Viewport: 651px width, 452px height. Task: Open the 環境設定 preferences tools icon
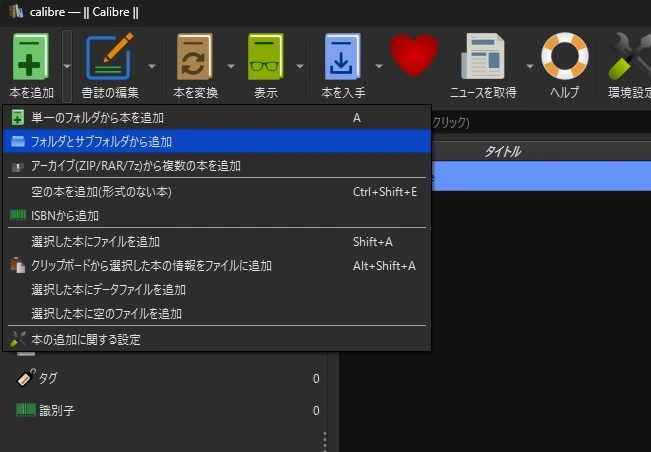629,56
